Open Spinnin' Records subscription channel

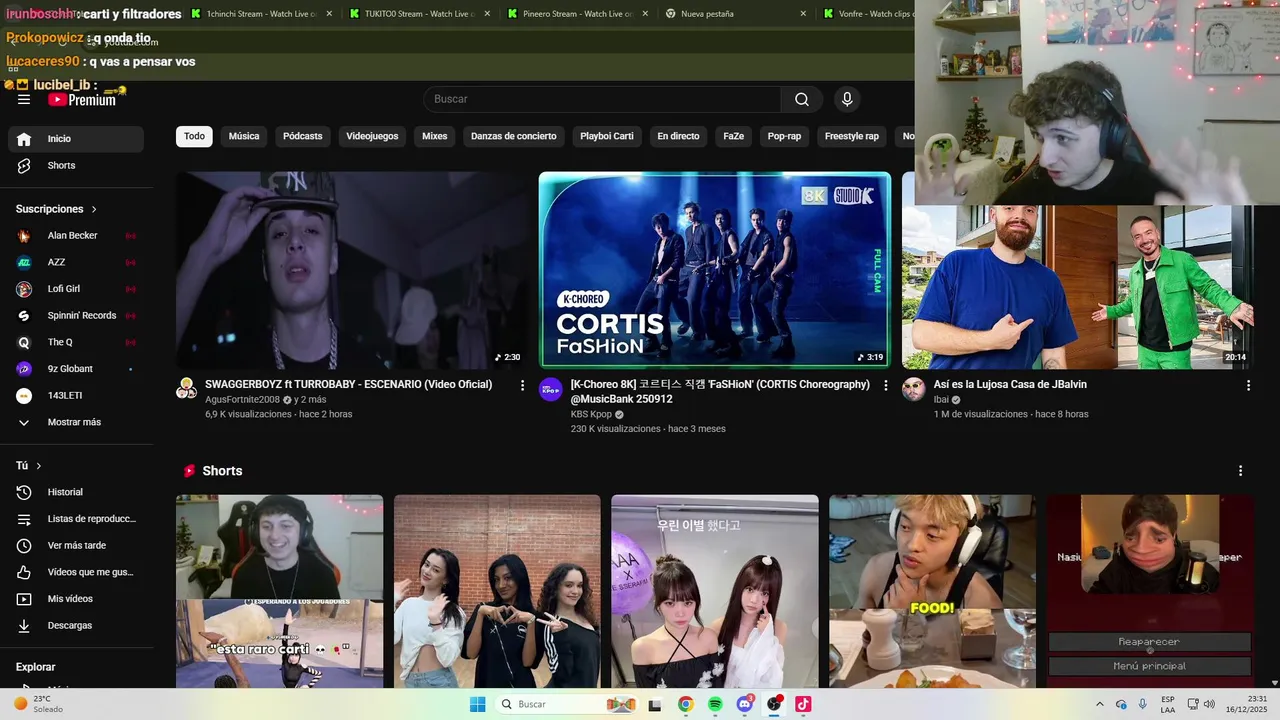pos(76,316)
